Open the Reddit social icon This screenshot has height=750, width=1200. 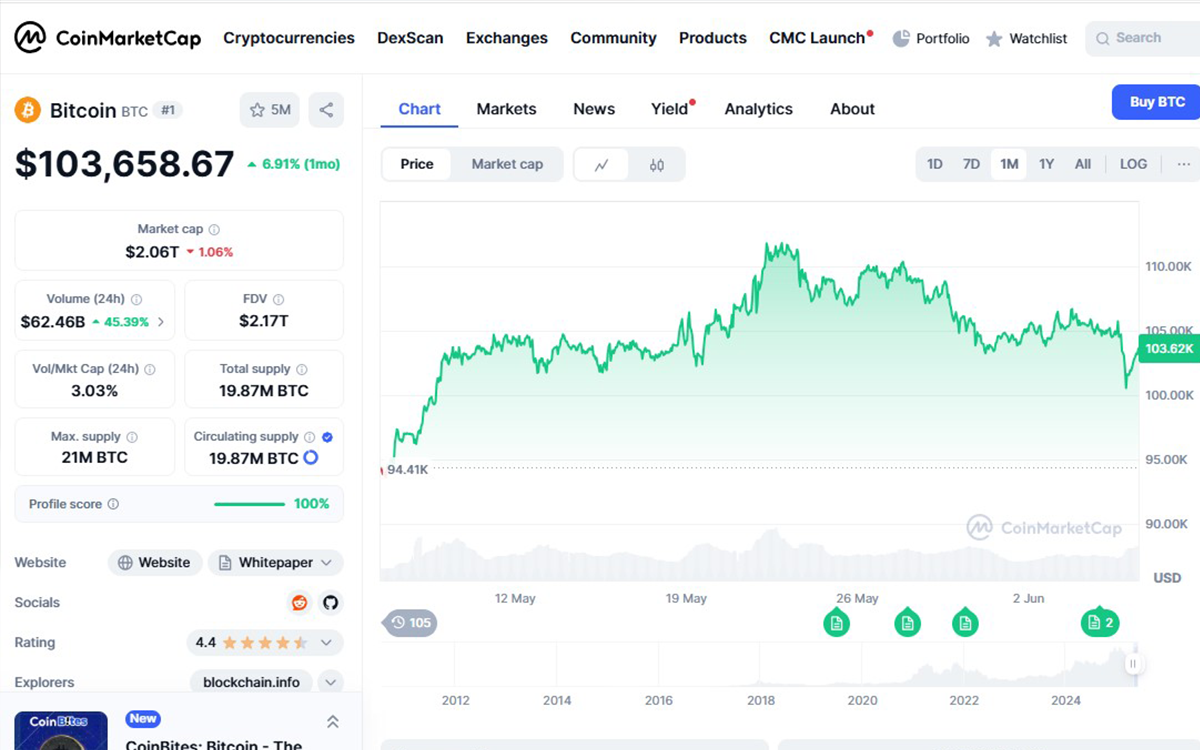pyautogui.click(x=299, y=602)
